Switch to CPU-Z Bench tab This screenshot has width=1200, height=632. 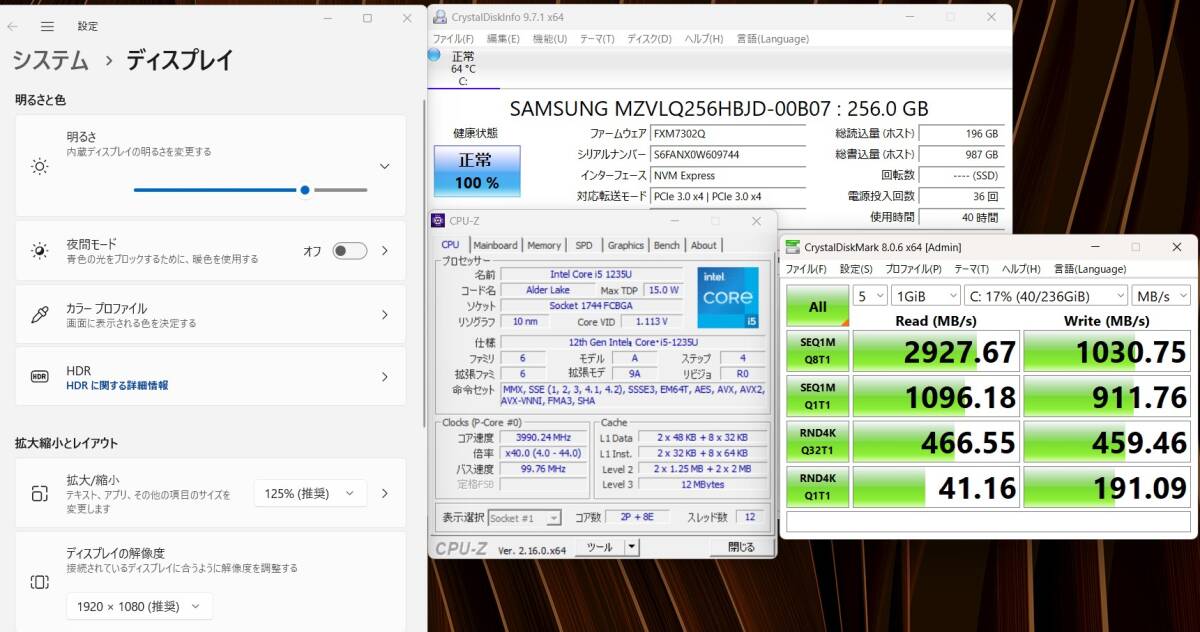[x=667, y=245]
